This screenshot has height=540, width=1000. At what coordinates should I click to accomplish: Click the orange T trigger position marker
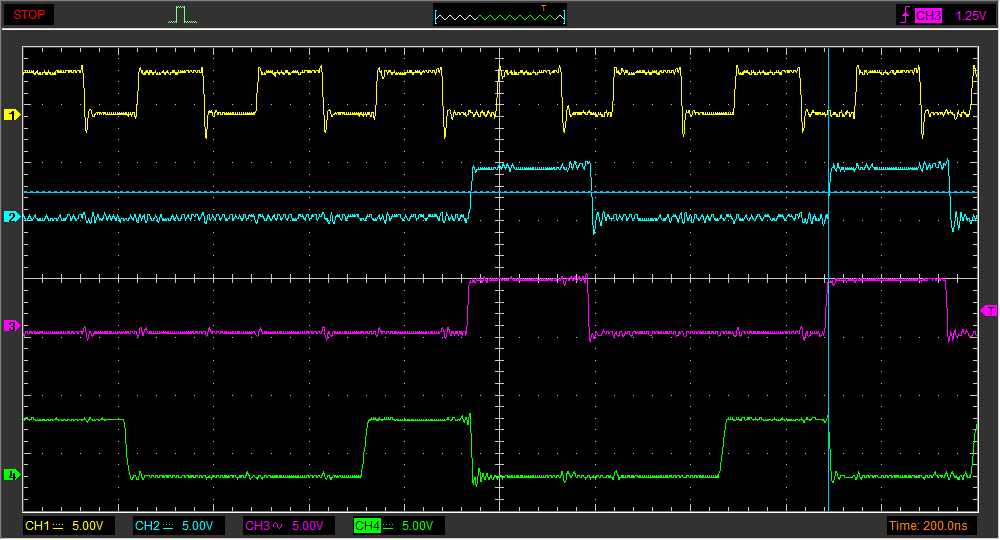click(x=544, y=8)
